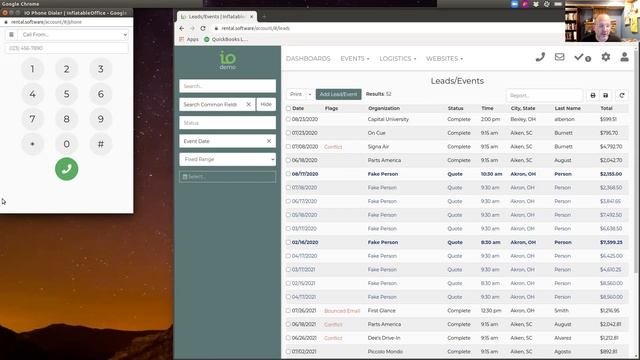Expand the Websites menu
Image resolution: width=640 pixels, height=360 pixels.
click(x=444, y=59)
